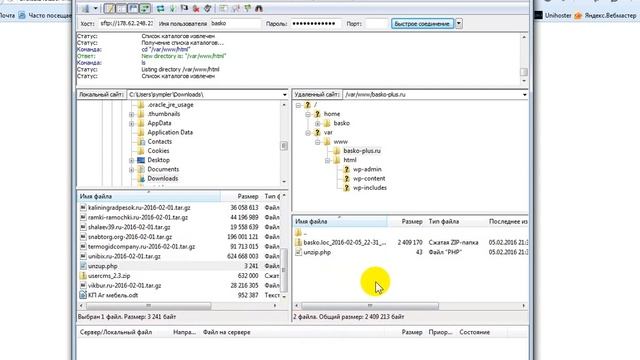Toggle the remote directory tree display
This screenshot has height=360, width=640.
point(133,8)
